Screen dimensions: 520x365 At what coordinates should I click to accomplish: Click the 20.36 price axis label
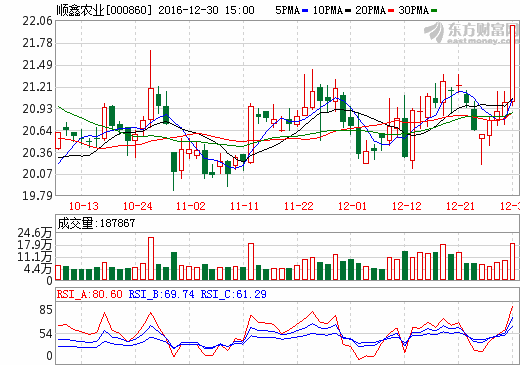point(38,153)
